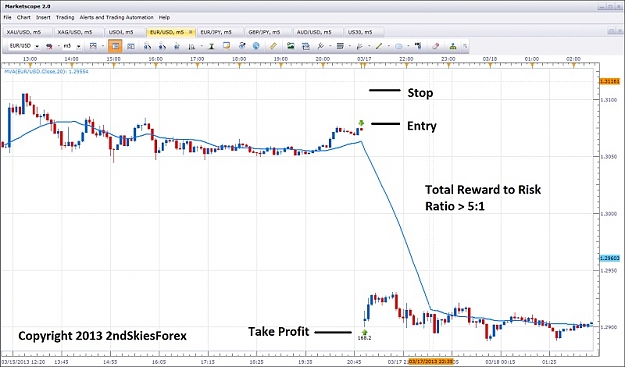Toggle the orange highlighted toolbar button
Viewport: 625px width, 367px height.
115,46
